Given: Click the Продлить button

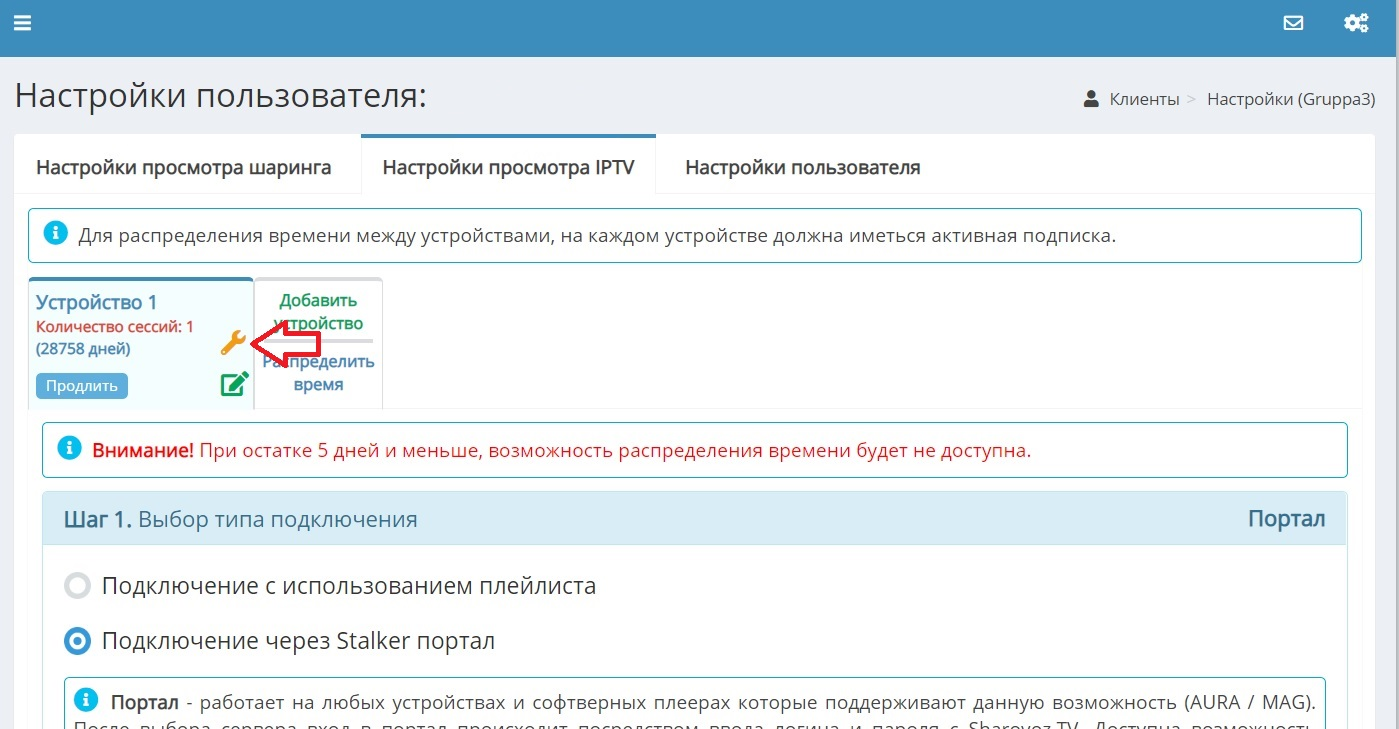Looking at the screenshot, I should [x=82, y=386].
